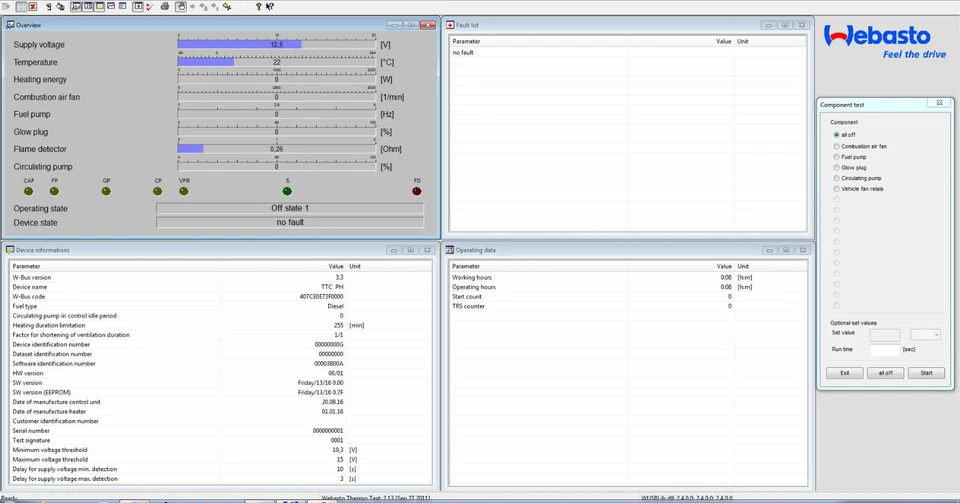Select the Fuel type row

click(220, 306)
